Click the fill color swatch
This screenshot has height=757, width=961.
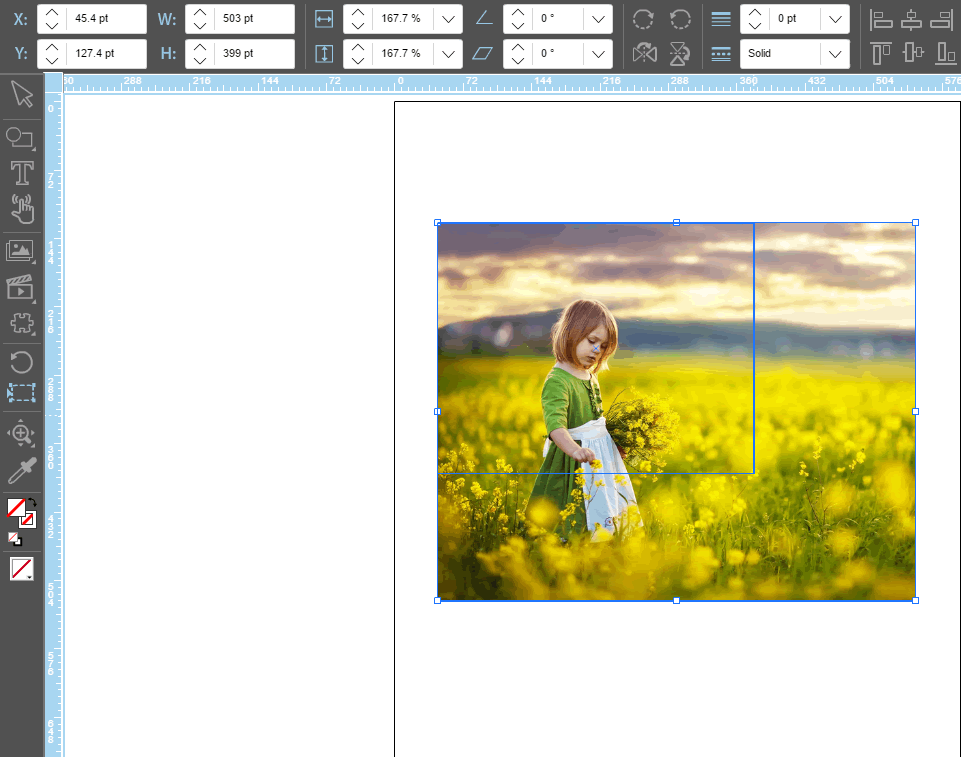16,508
